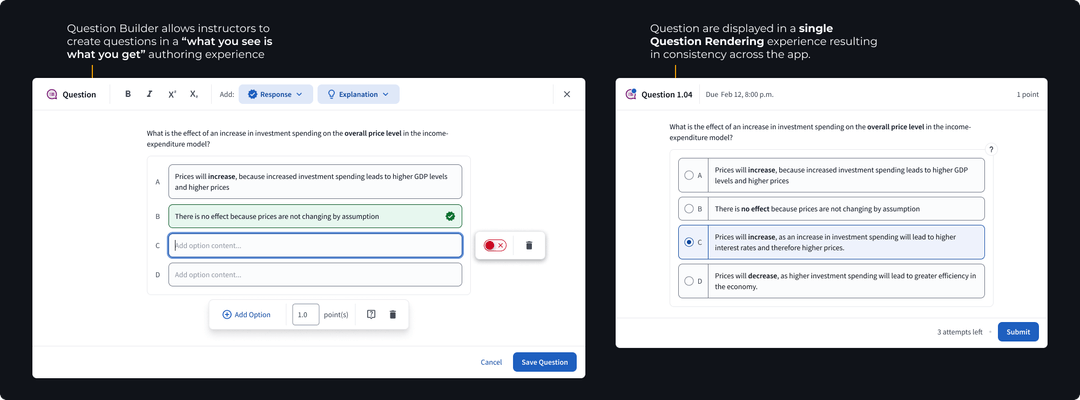This screenshot has height=400, width=1080.
Task: Apply subscript formatting in builder toolbar
Action: pos(194,94)
